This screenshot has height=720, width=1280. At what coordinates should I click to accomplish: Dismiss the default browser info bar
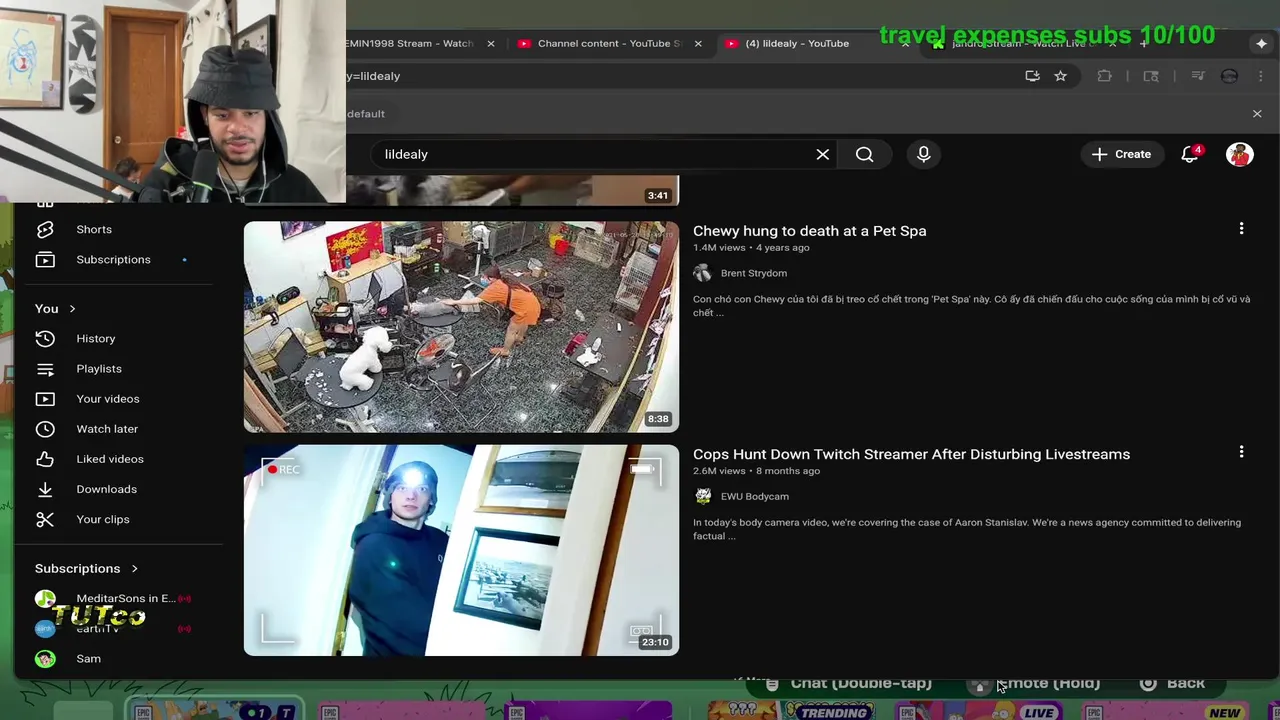[x=1257, y=114]
